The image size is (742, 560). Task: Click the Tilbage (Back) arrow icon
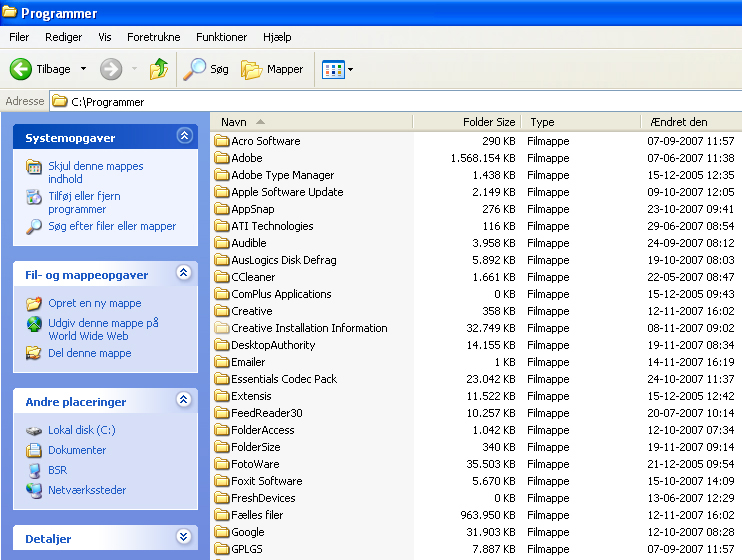(21, 69)
